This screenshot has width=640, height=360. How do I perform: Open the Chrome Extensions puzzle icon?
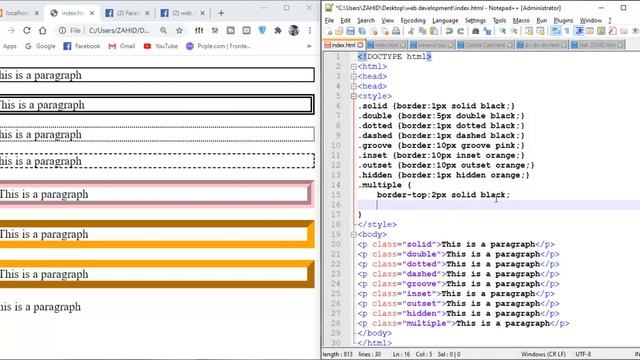coord(278,31)
